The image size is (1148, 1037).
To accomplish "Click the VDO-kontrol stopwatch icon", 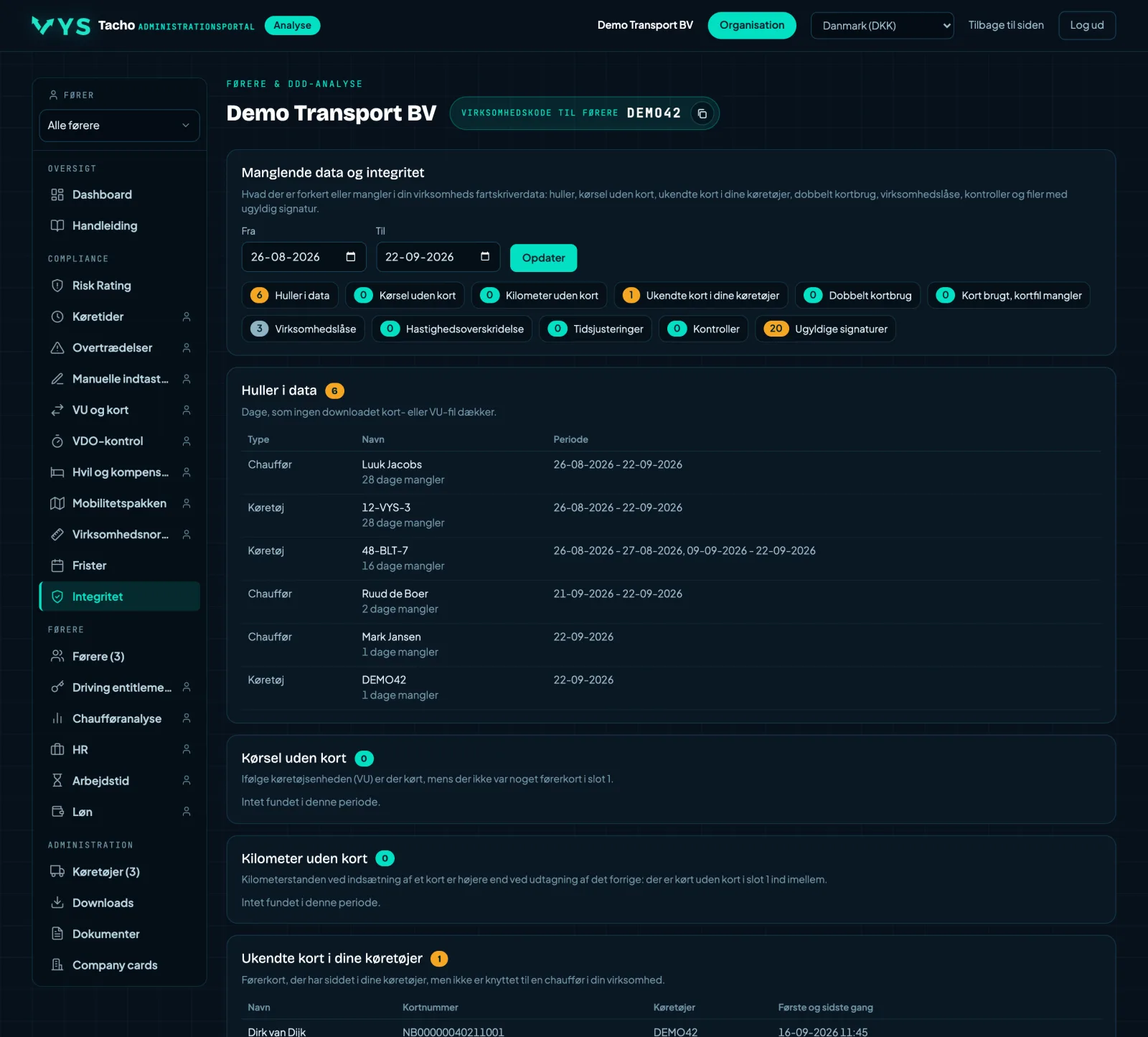I will [57, 441].
